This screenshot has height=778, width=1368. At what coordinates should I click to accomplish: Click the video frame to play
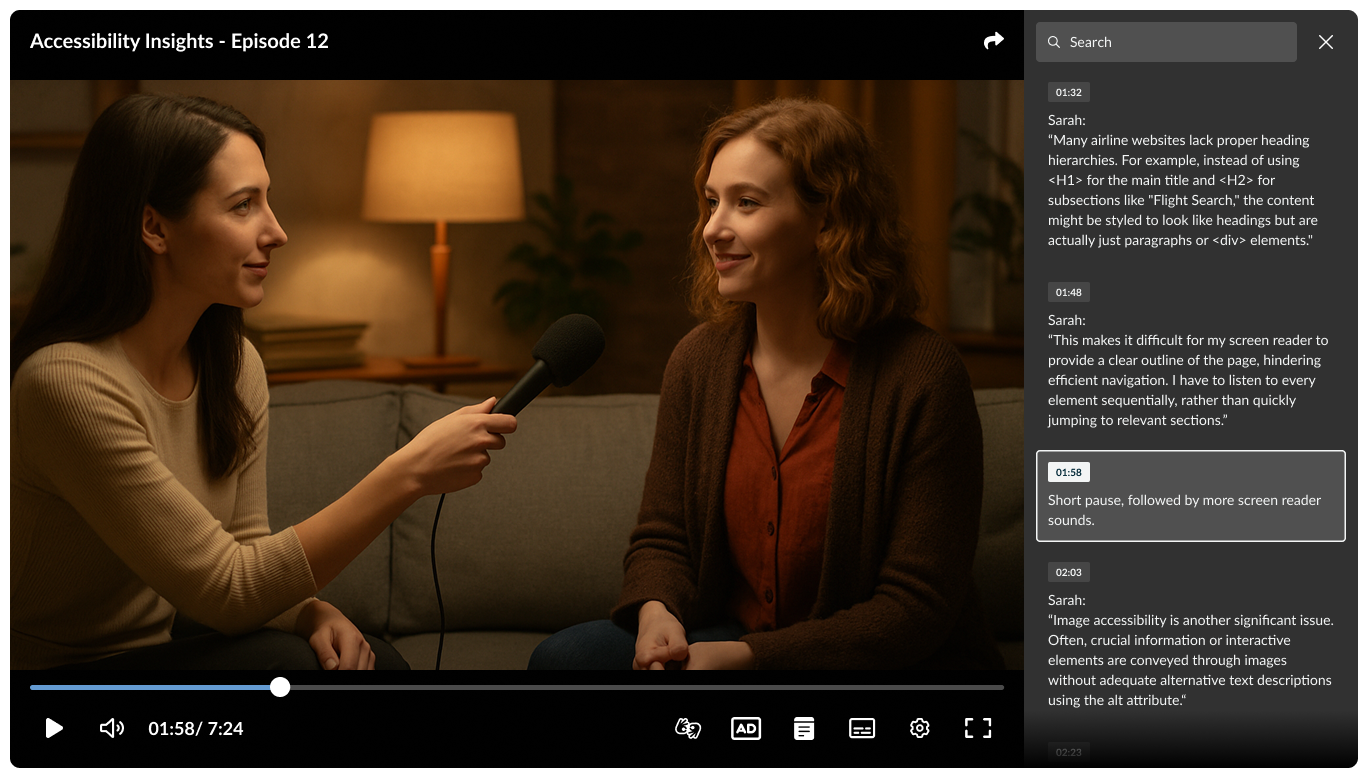click(x=516, y=374)
